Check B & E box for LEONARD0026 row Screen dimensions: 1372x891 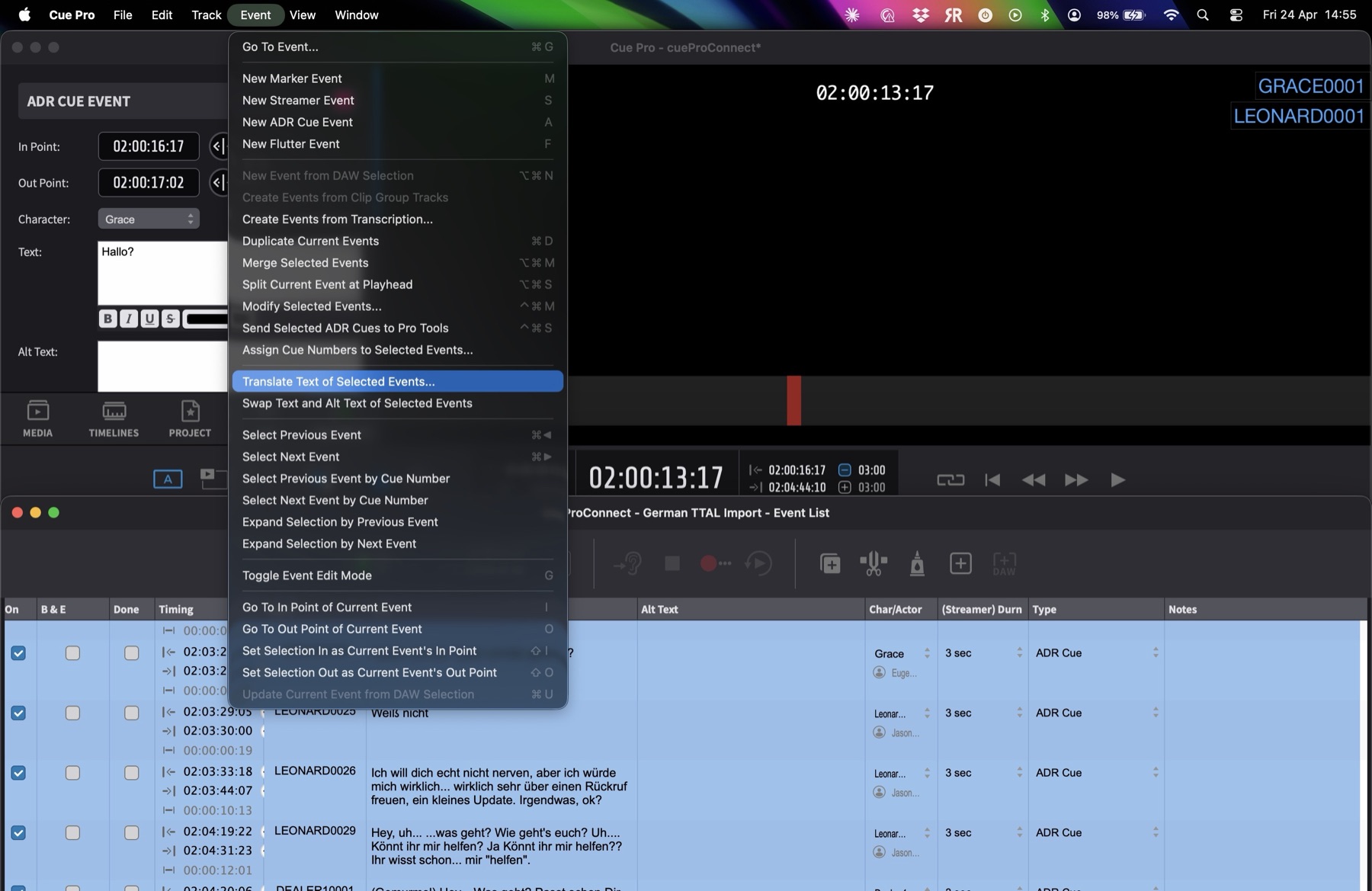[72, 773]
